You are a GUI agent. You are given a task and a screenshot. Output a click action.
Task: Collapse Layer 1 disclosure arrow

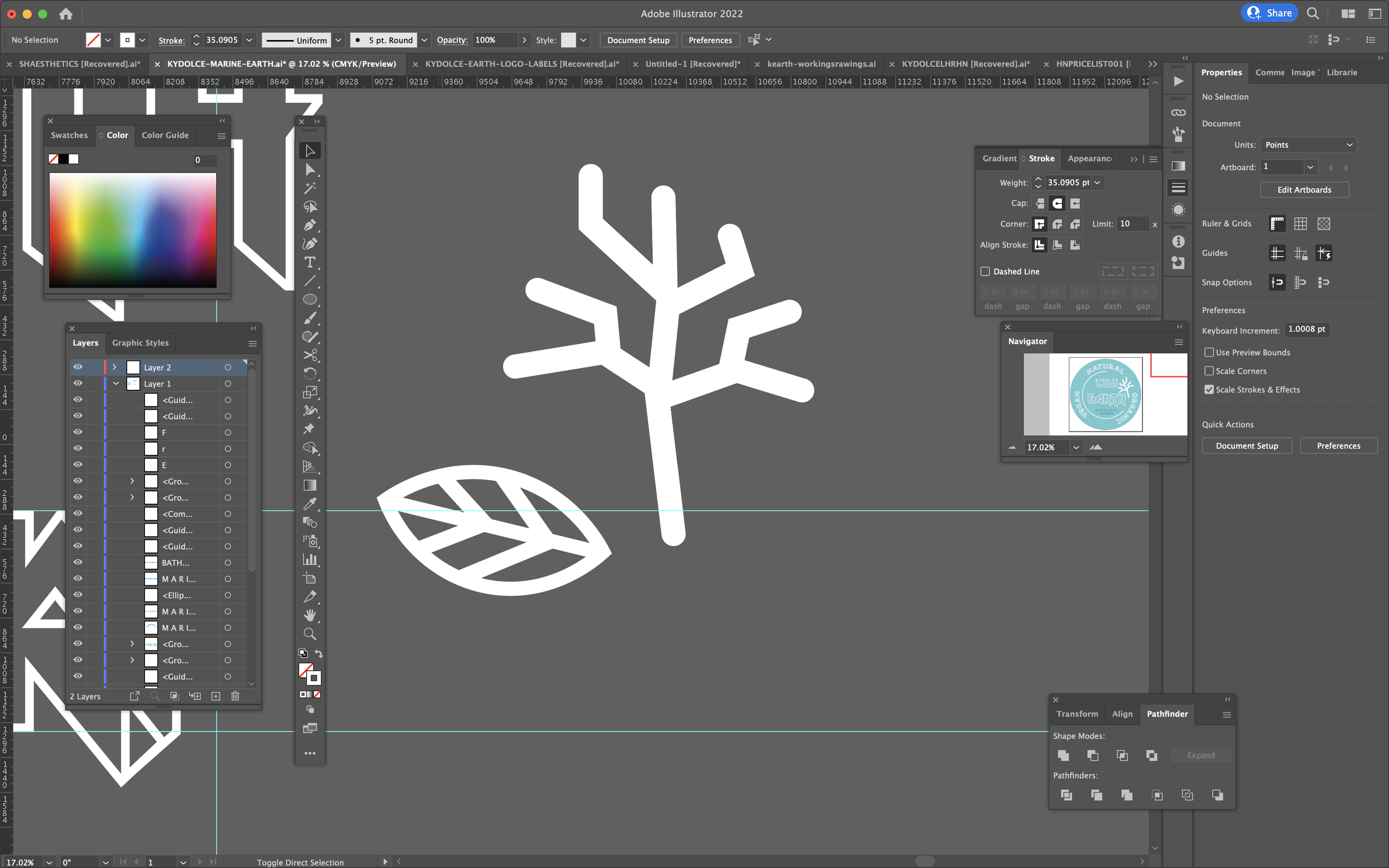coord(116,384)
